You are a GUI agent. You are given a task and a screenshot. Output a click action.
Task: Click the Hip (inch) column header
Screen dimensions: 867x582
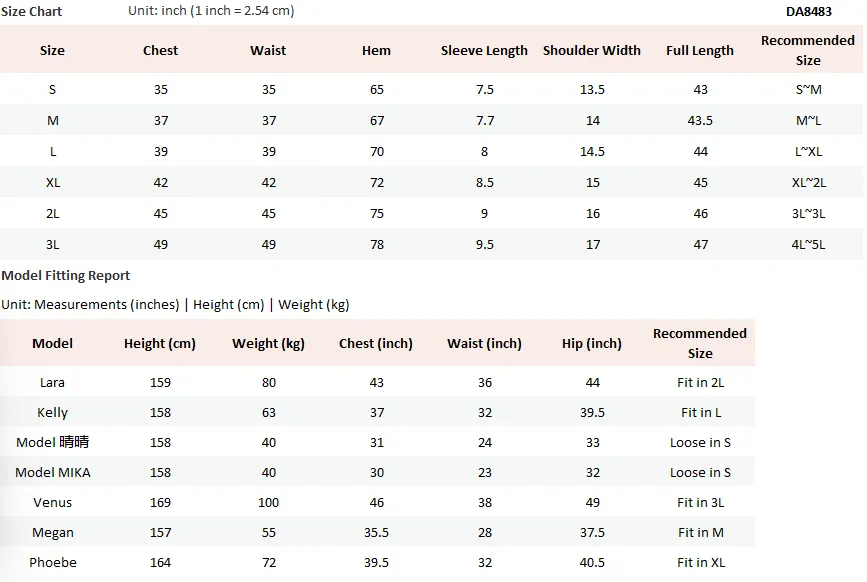(x=592, y=343)
